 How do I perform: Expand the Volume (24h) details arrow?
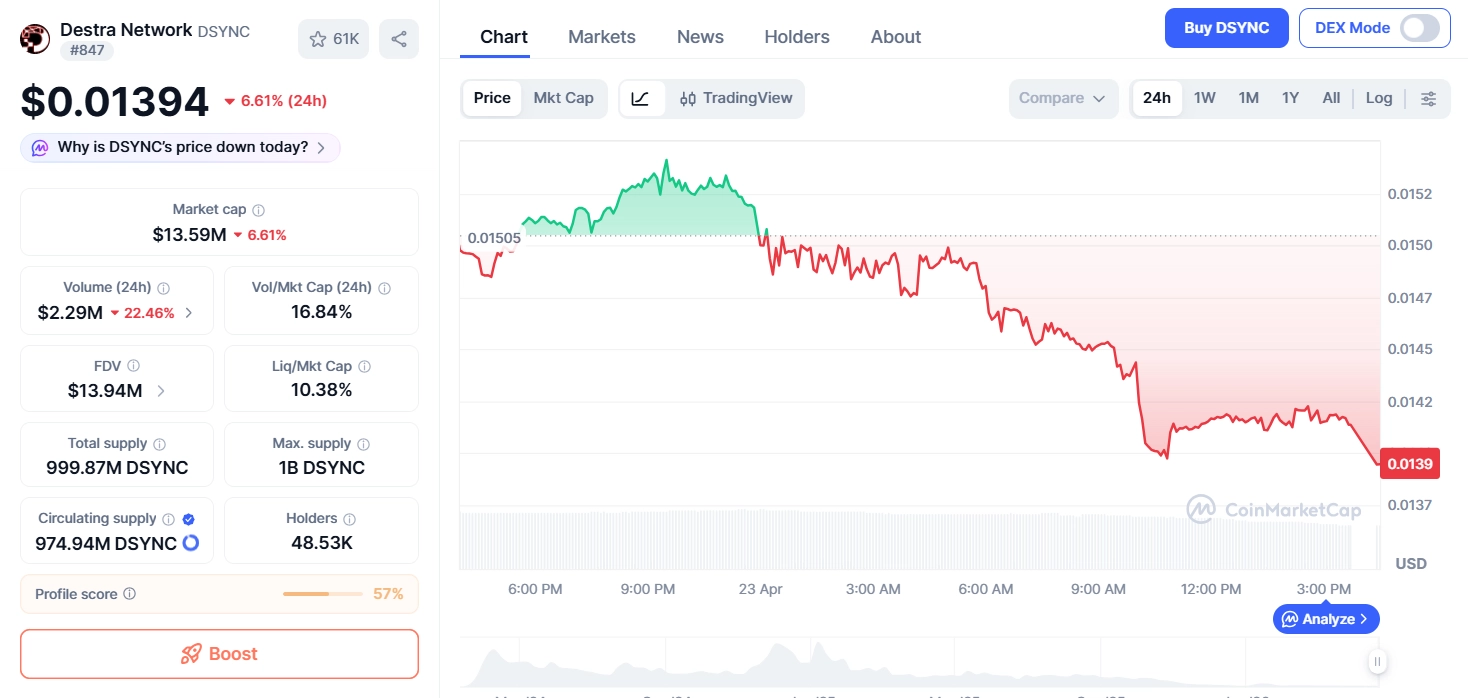coord(189,313)
